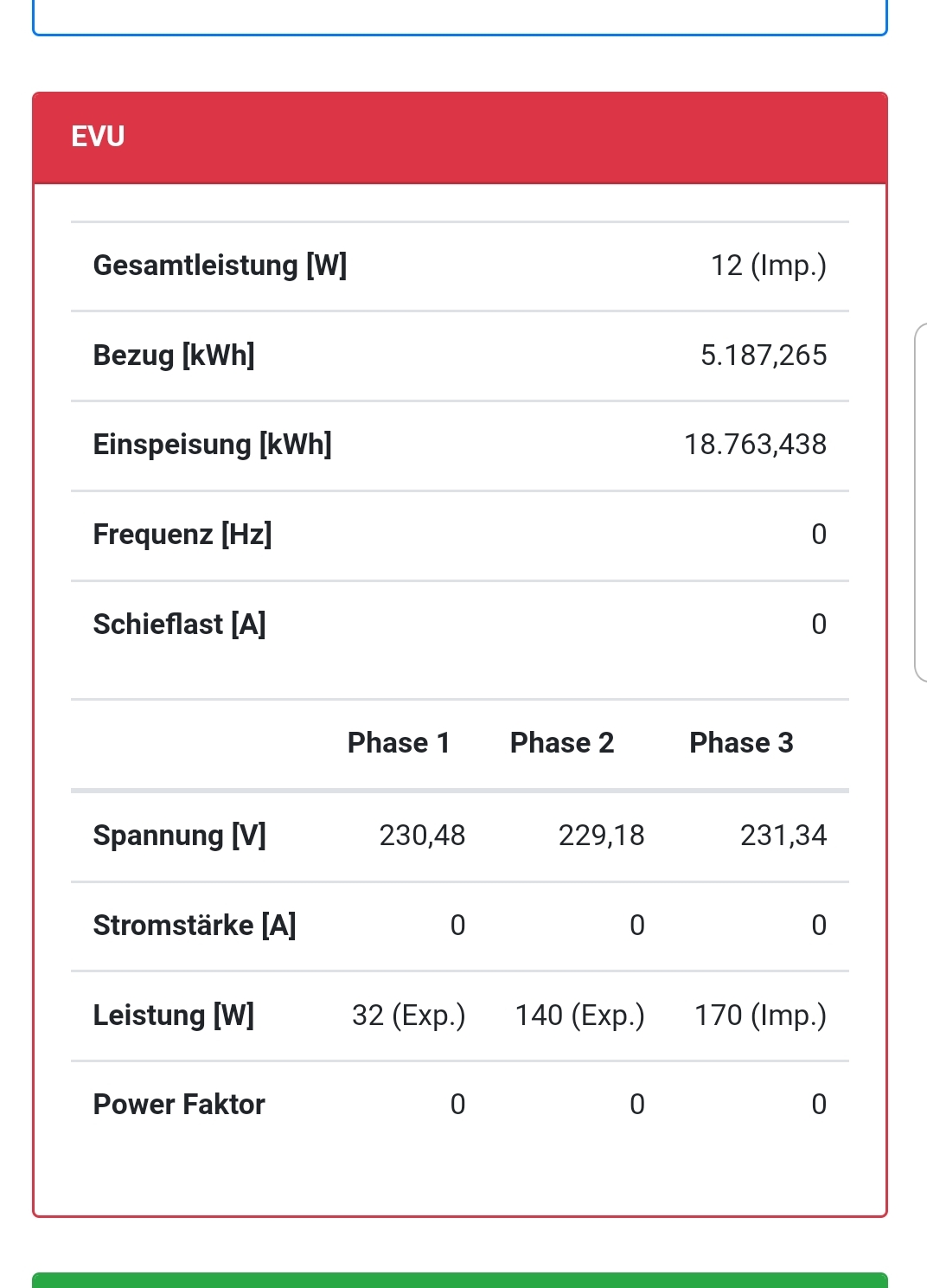
Task: Select the Bezug [kWh] row label
Action: (174, 356)
